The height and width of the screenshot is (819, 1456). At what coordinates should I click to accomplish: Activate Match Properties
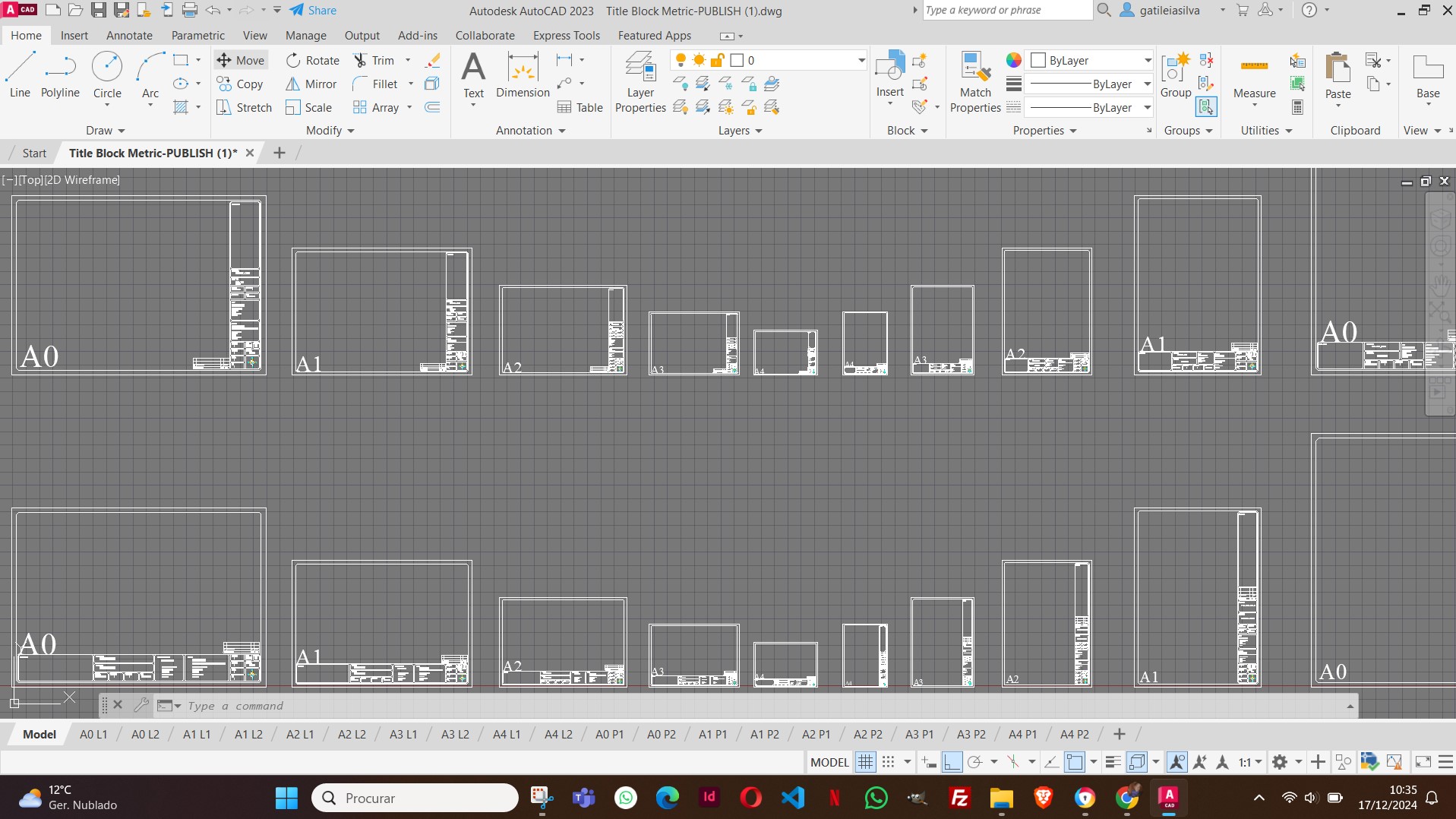click(975, 81)
